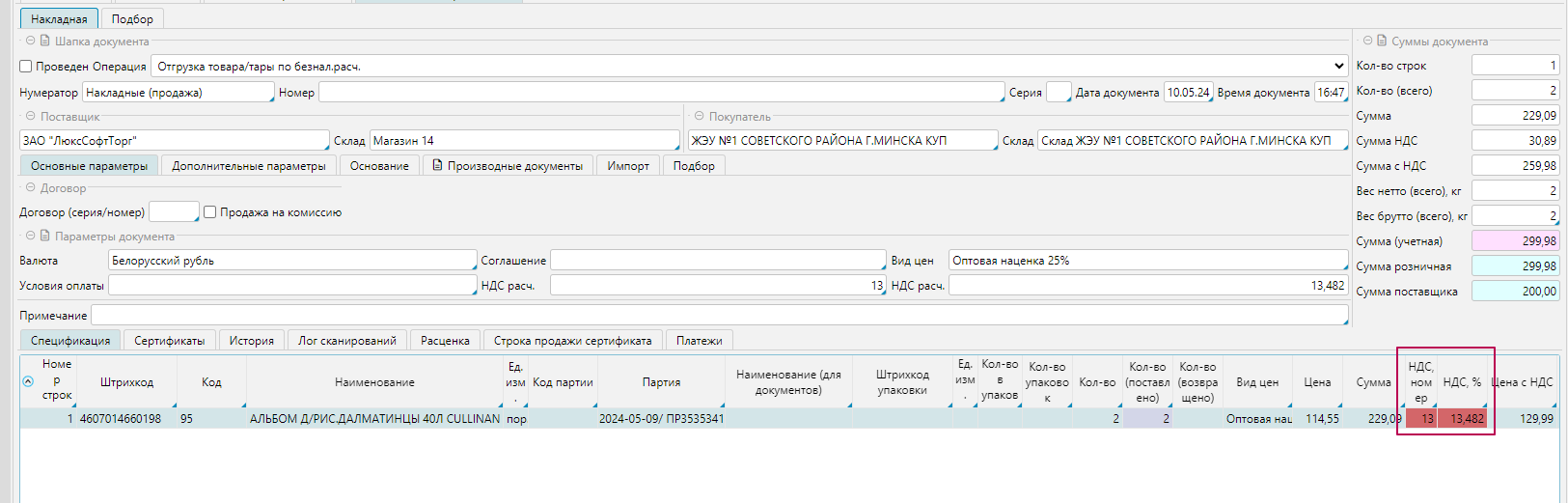Viewport: 1568px width, 503px height.
Task: Collapse the Договор section toggle icon
Action: click(31, 187)
